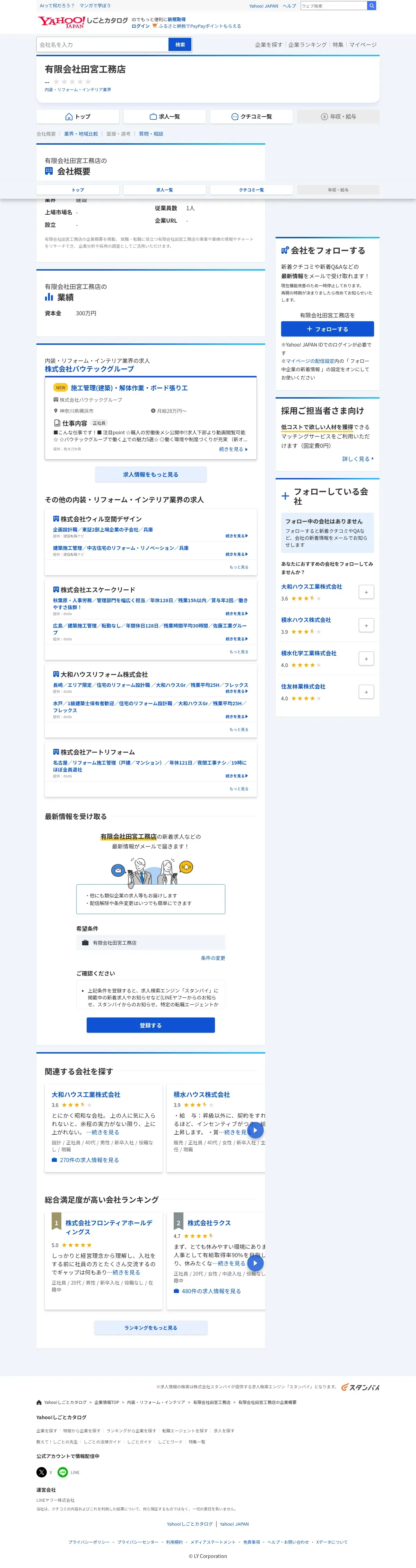Click building icon beside 株式会社アートリフォーム
416x1568 pixels.
point(56,752)
